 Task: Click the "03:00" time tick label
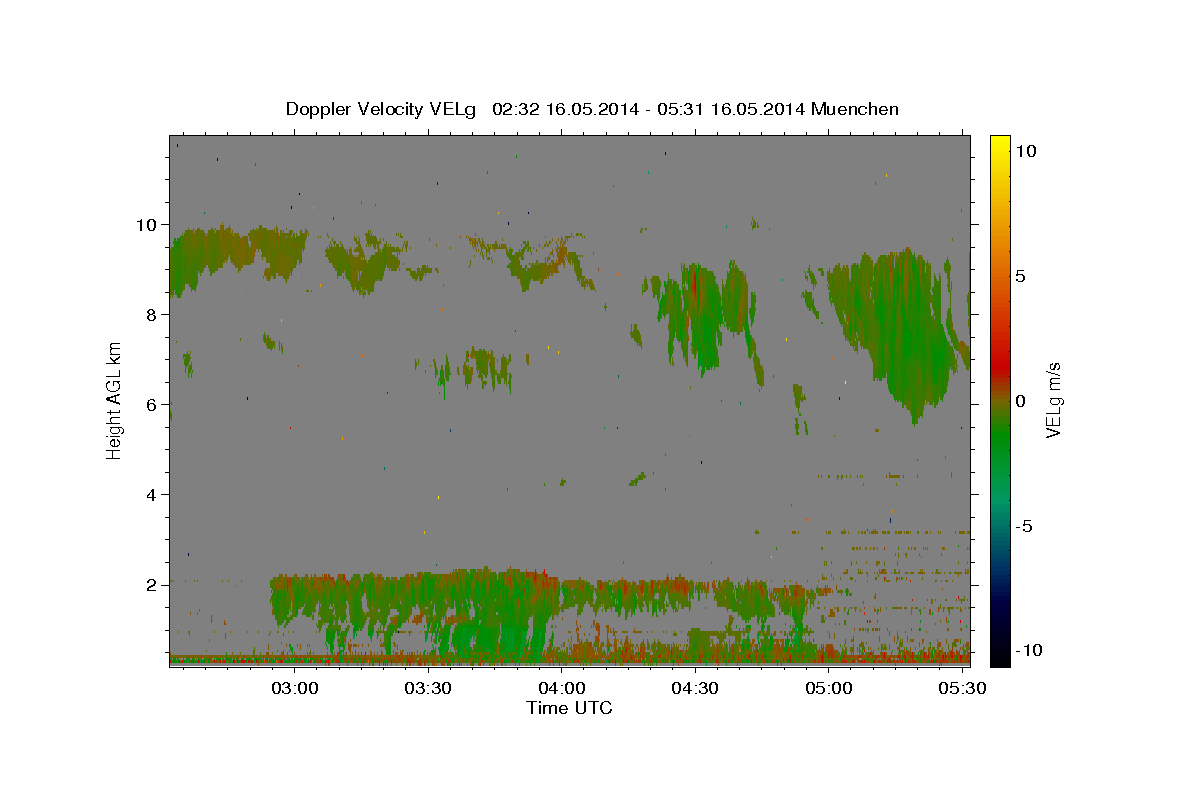tap(297, 688)
